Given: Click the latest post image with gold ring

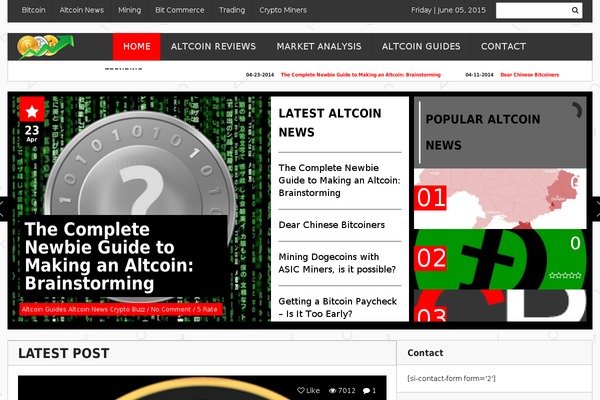Looking at the screenshot, I should (202, 388).
